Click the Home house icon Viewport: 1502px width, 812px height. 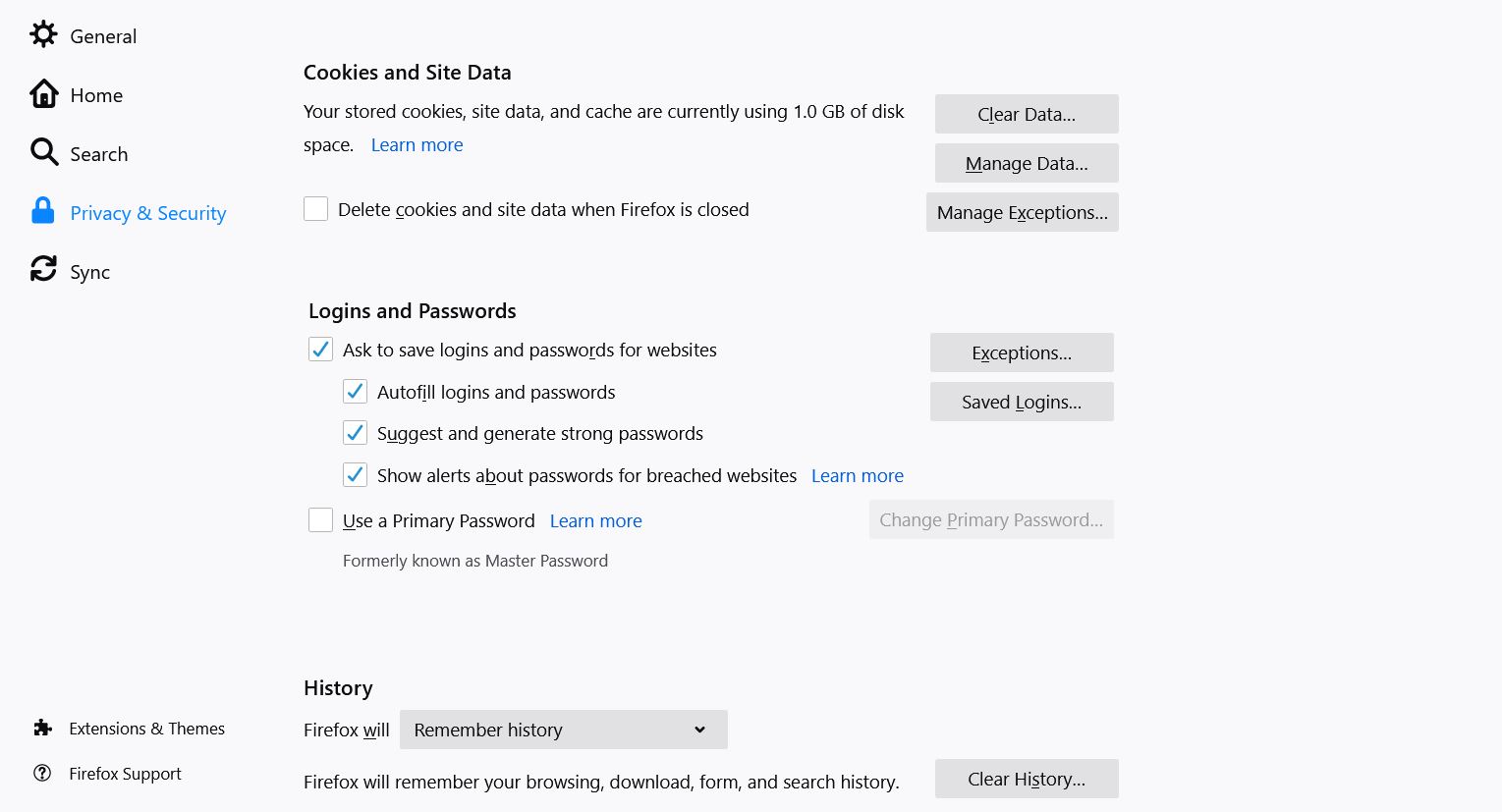pyautogui.click(x=43, y=94)
